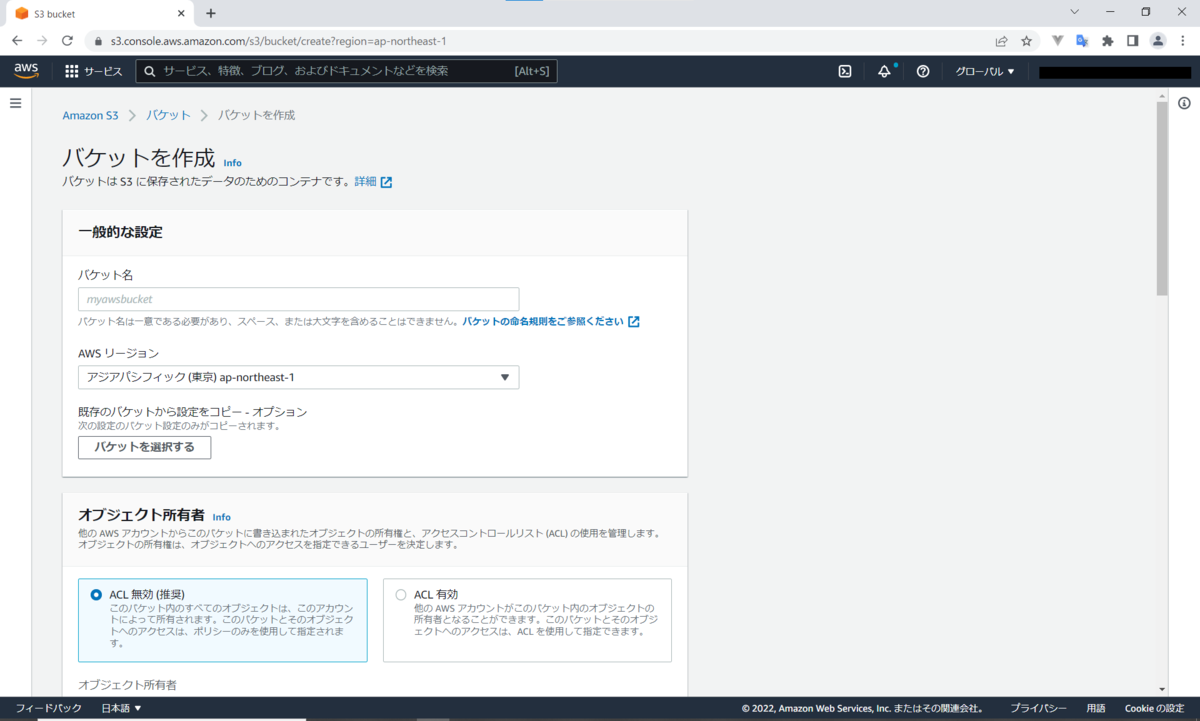The height and width of the screenshot is (721, 1200).
Task: Open the Chrome three-dot menu
Action: (1183, 41)
